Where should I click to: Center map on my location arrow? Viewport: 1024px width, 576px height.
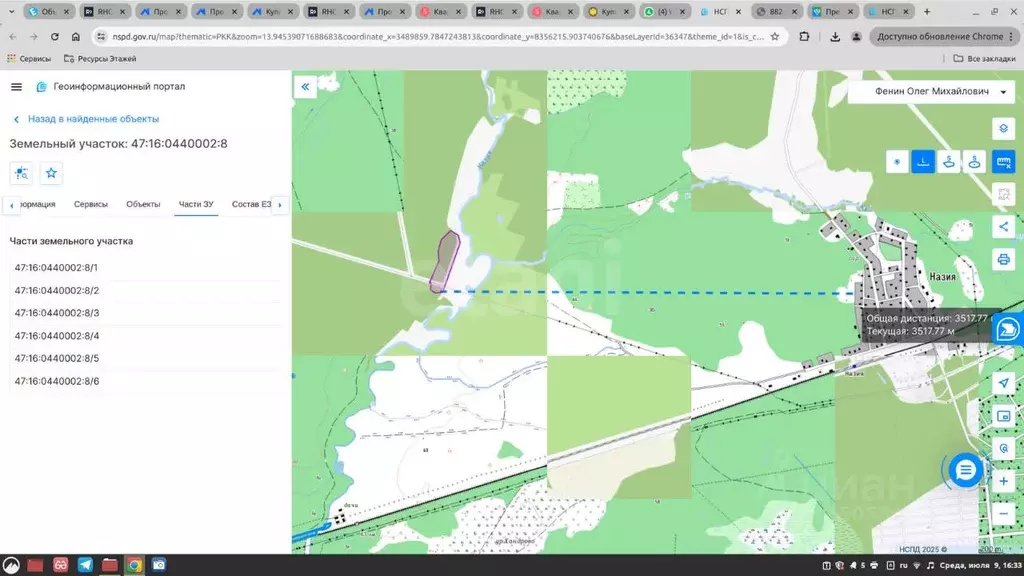[1003, 383]
